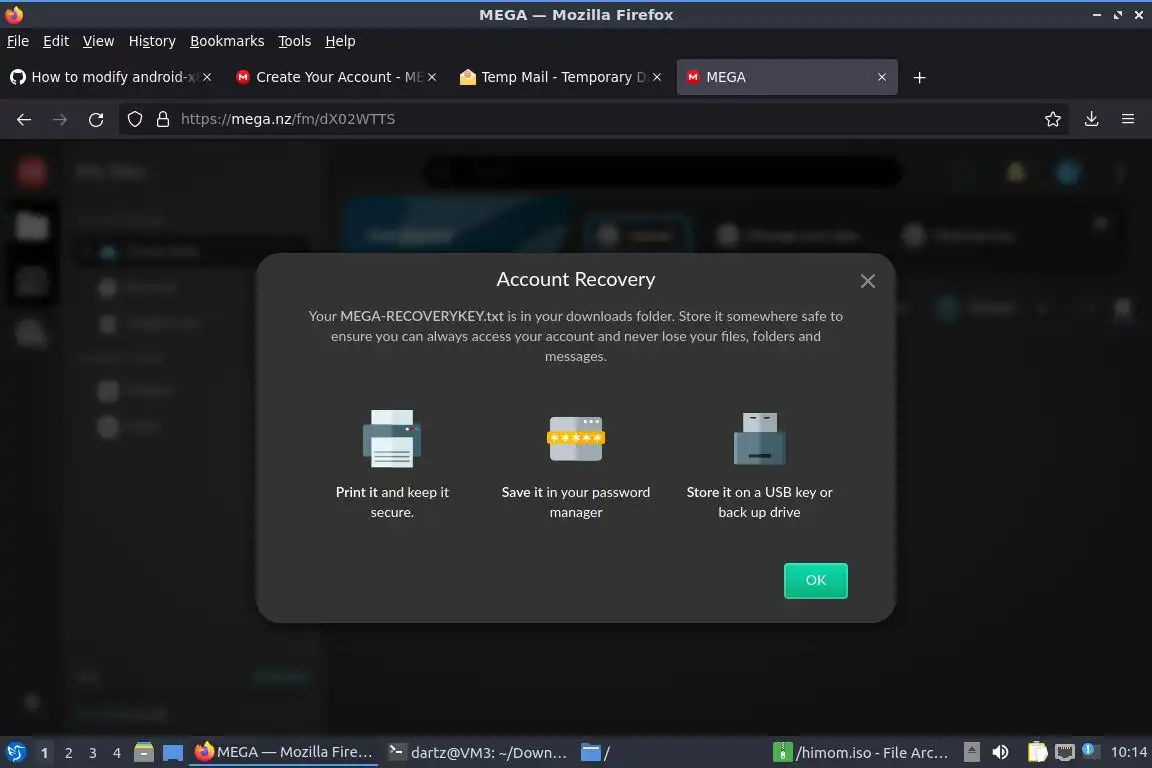Open the View menu

click(x=98, y=41)
